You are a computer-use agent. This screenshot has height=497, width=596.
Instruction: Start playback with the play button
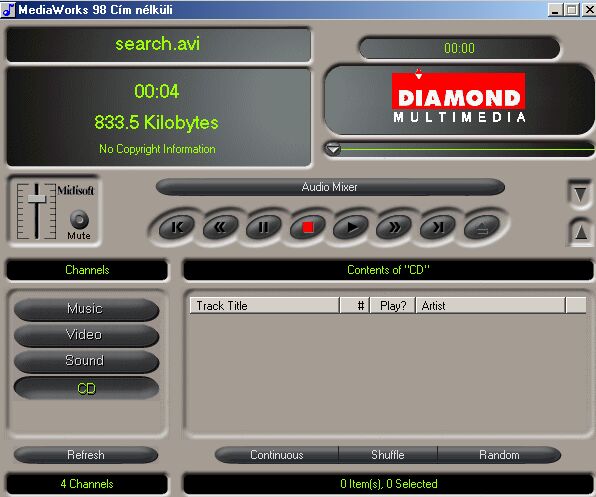[x=350, y=227]
